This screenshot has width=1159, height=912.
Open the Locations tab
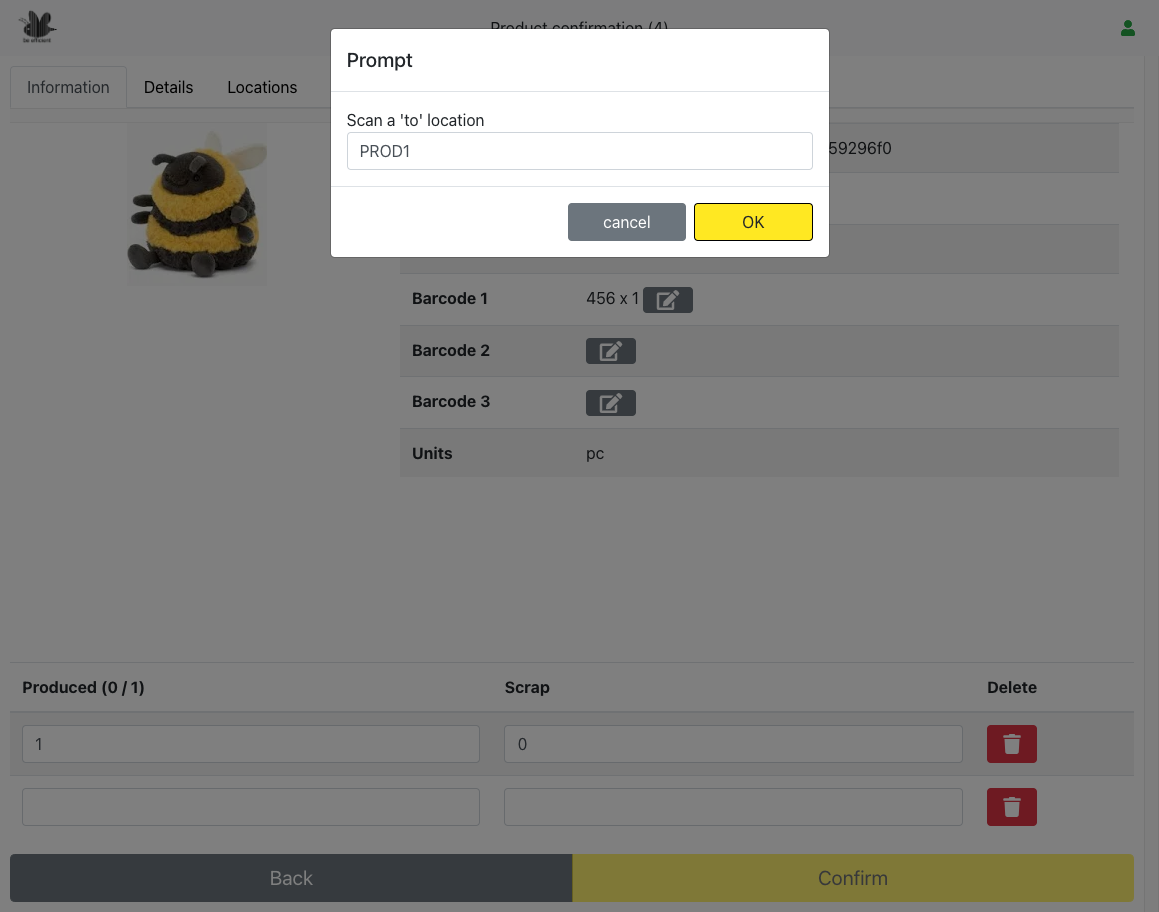(262, 87)
